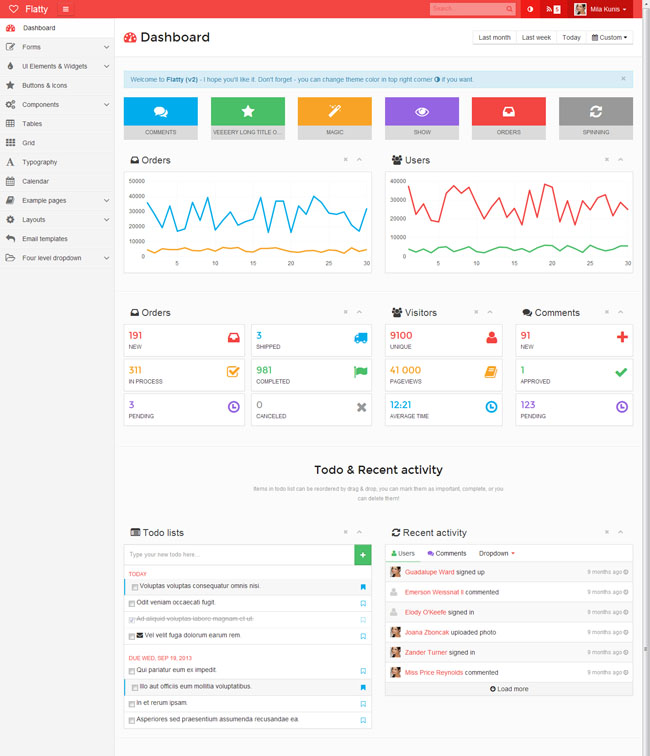Check the 'Odit veniam occaecati fugit' todo

click(x=132, y=603)
